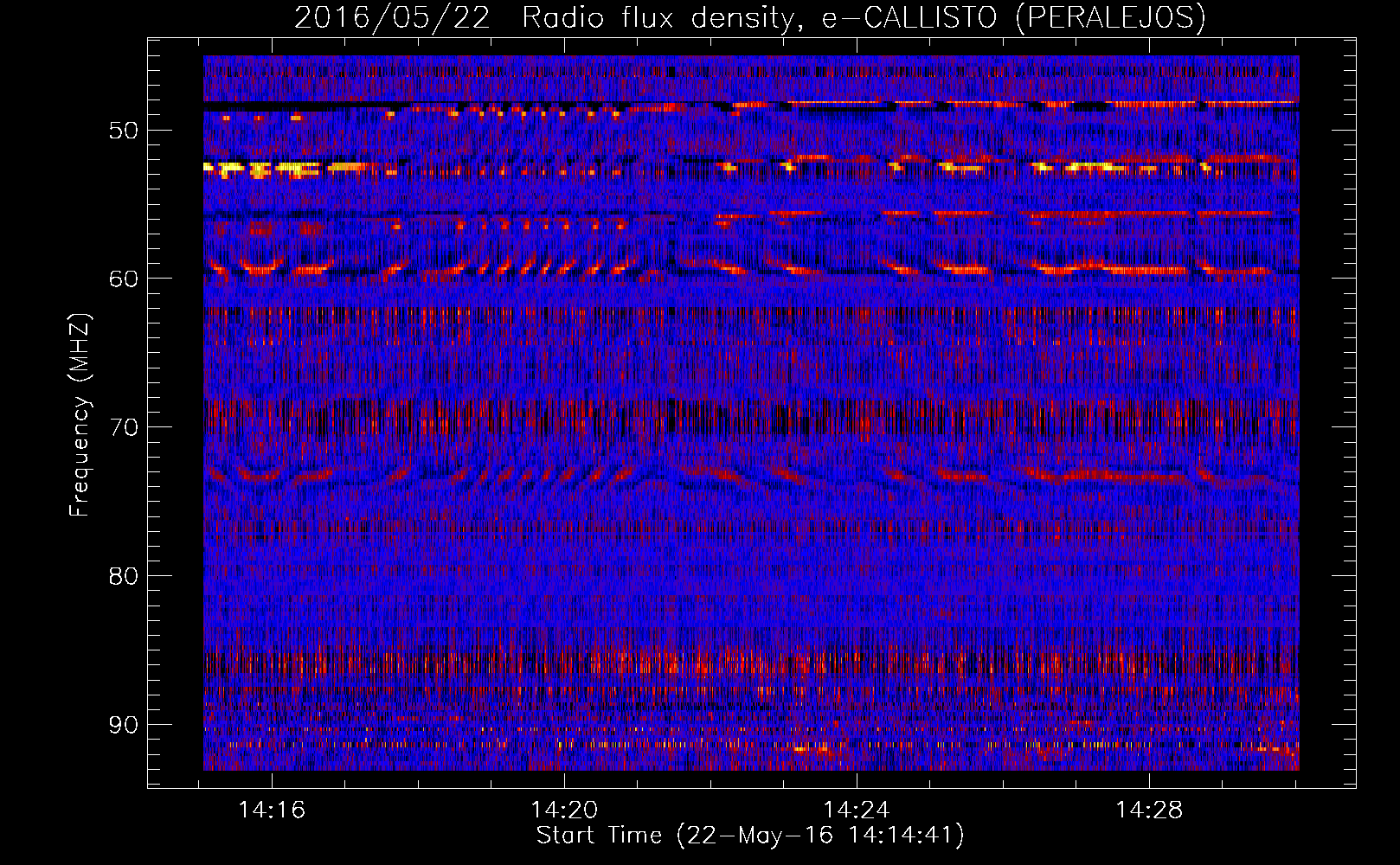Click the 'Start Time (22-May-16 14:14:41)' label
1400x865 pixels.
[750, 836]
